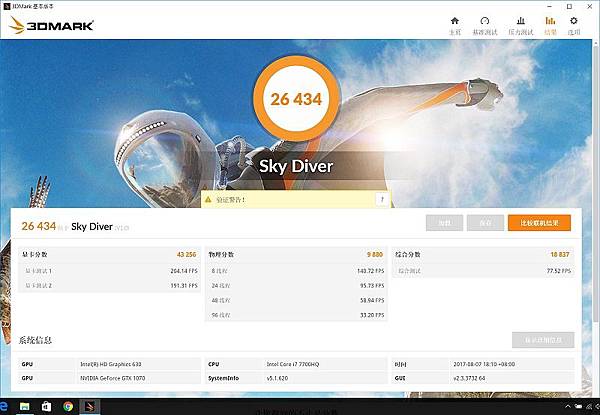Open the Home tab with house icon

click(x=455, y=26)
